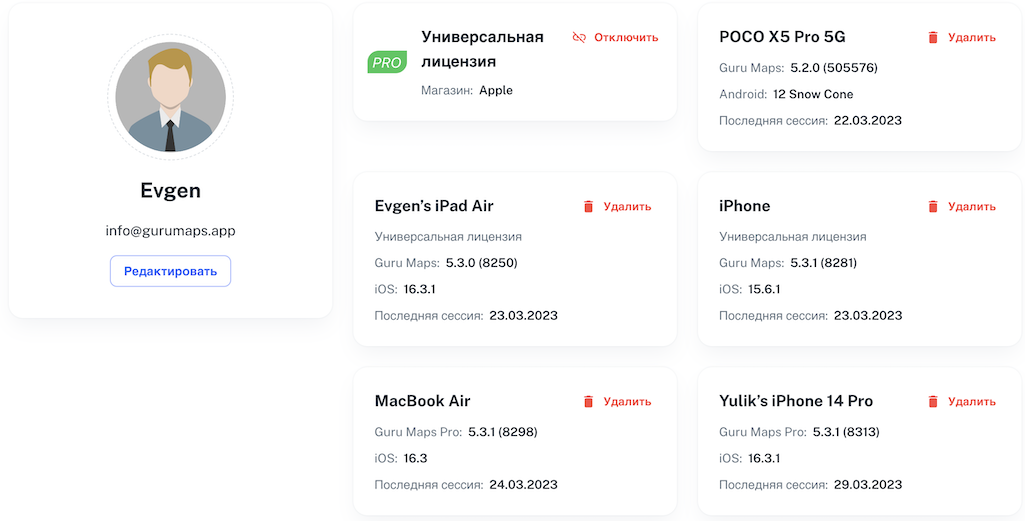Click the Универсальная лицензия card title

point(482,49)
